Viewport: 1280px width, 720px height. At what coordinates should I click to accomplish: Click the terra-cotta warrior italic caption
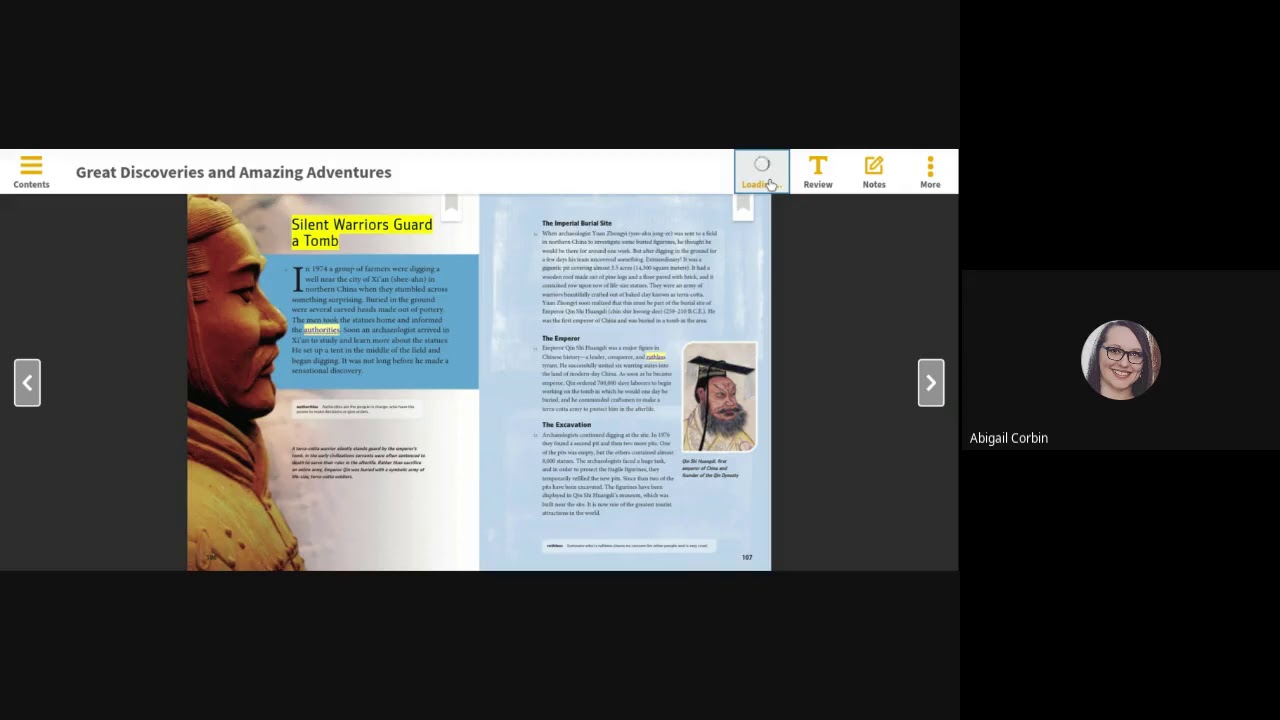(358, 462)
